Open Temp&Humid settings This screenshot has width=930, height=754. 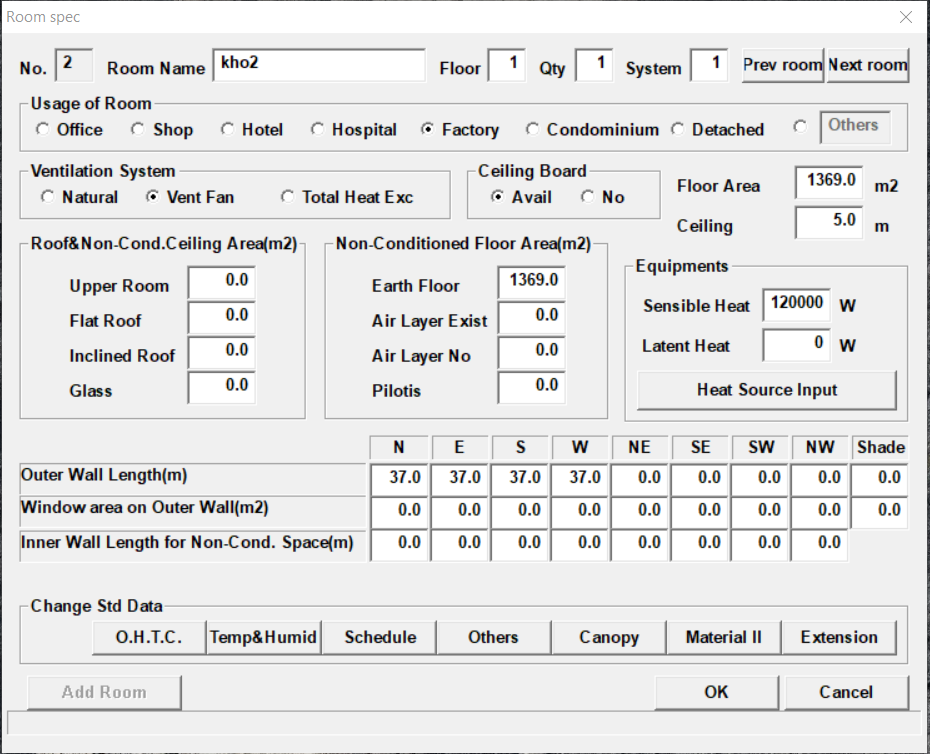264,637
